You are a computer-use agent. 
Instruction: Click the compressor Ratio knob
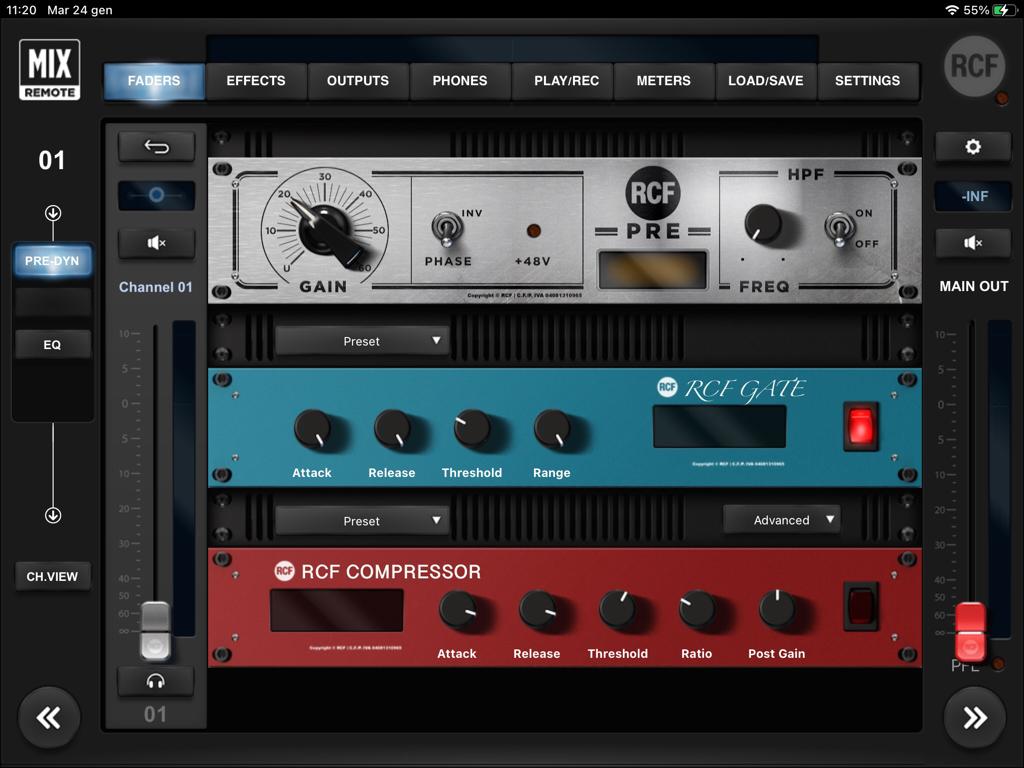coord(698,611)
